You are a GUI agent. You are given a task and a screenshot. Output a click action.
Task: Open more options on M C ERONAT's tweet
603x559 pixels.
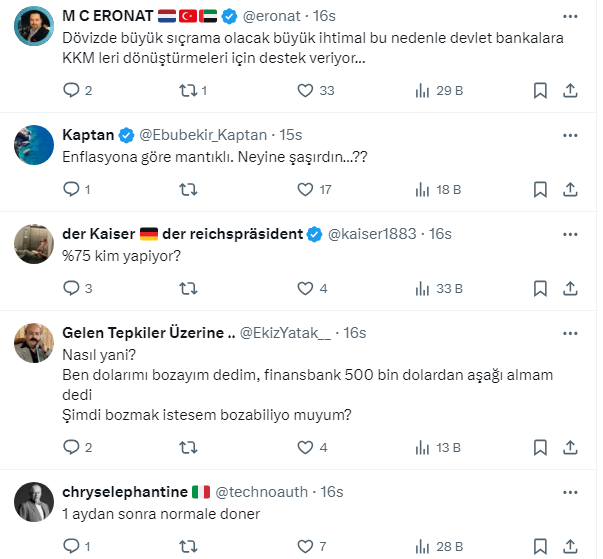(569, 17)
